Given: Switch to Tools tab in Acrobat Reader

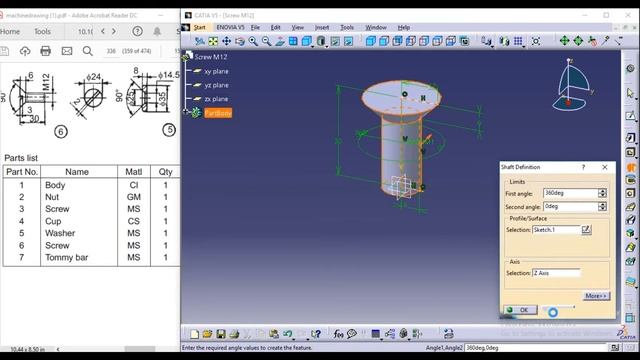Looking at the screenshot, I should click(x=42, y=31).
